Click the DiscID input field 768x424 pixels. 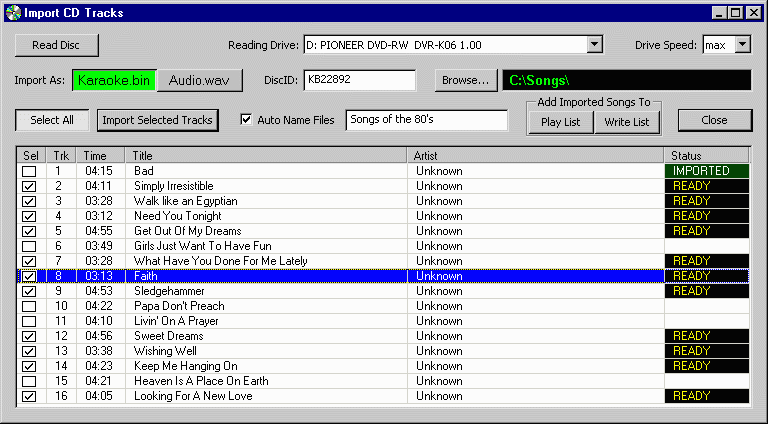359,80
